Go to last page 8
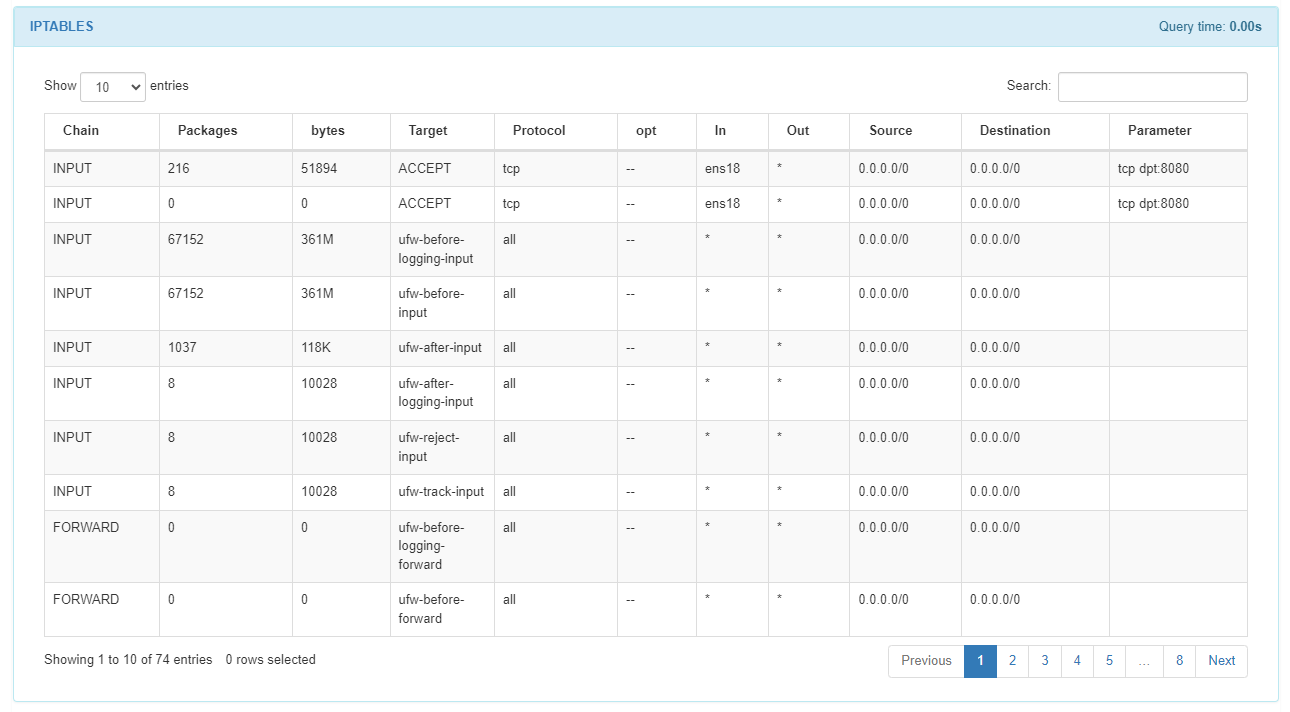Screen dimensions: 1290x712 [x=1179, y=661]
